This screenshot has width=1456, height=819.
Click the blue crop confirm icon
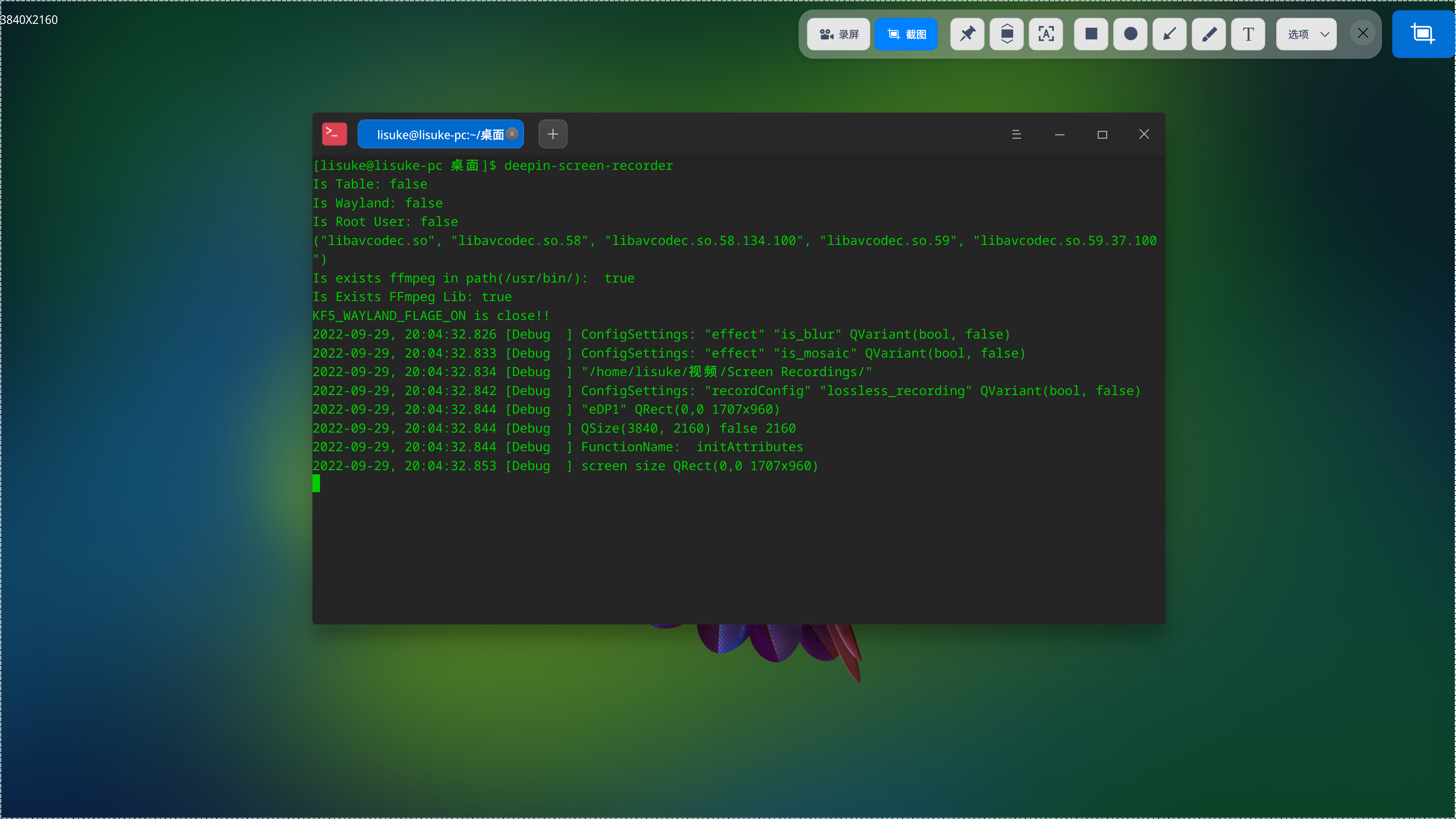tap(1423, 33)
